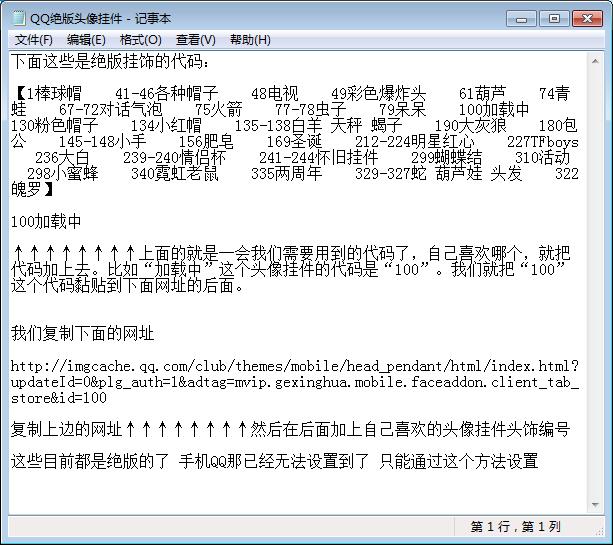The height and width of the screenshot is (545, 613).
Task: Click the status bar text 第 1 行, 第 1 列
Action: pos(515,527)
